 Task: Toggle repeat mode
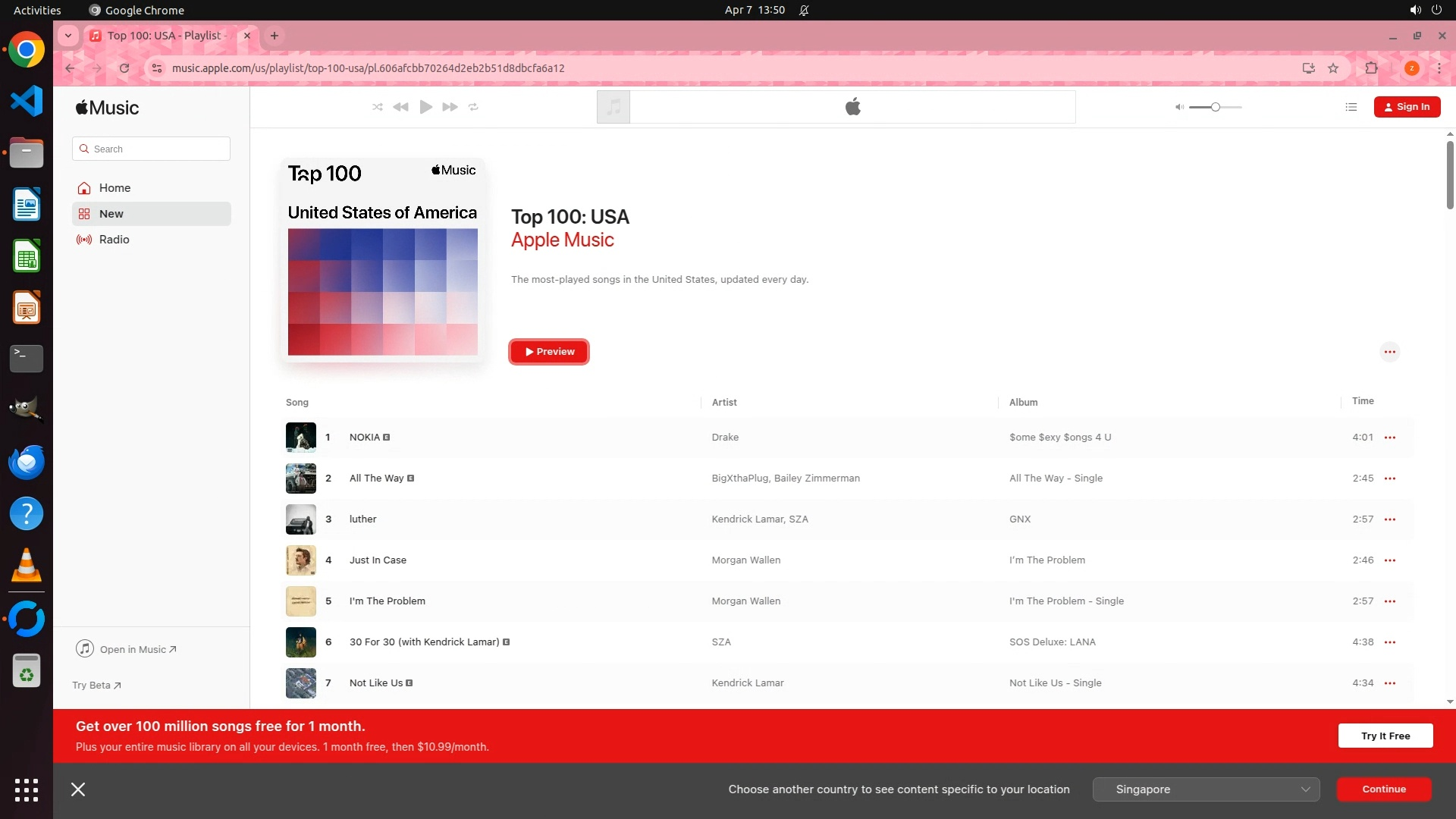[473, 107]
